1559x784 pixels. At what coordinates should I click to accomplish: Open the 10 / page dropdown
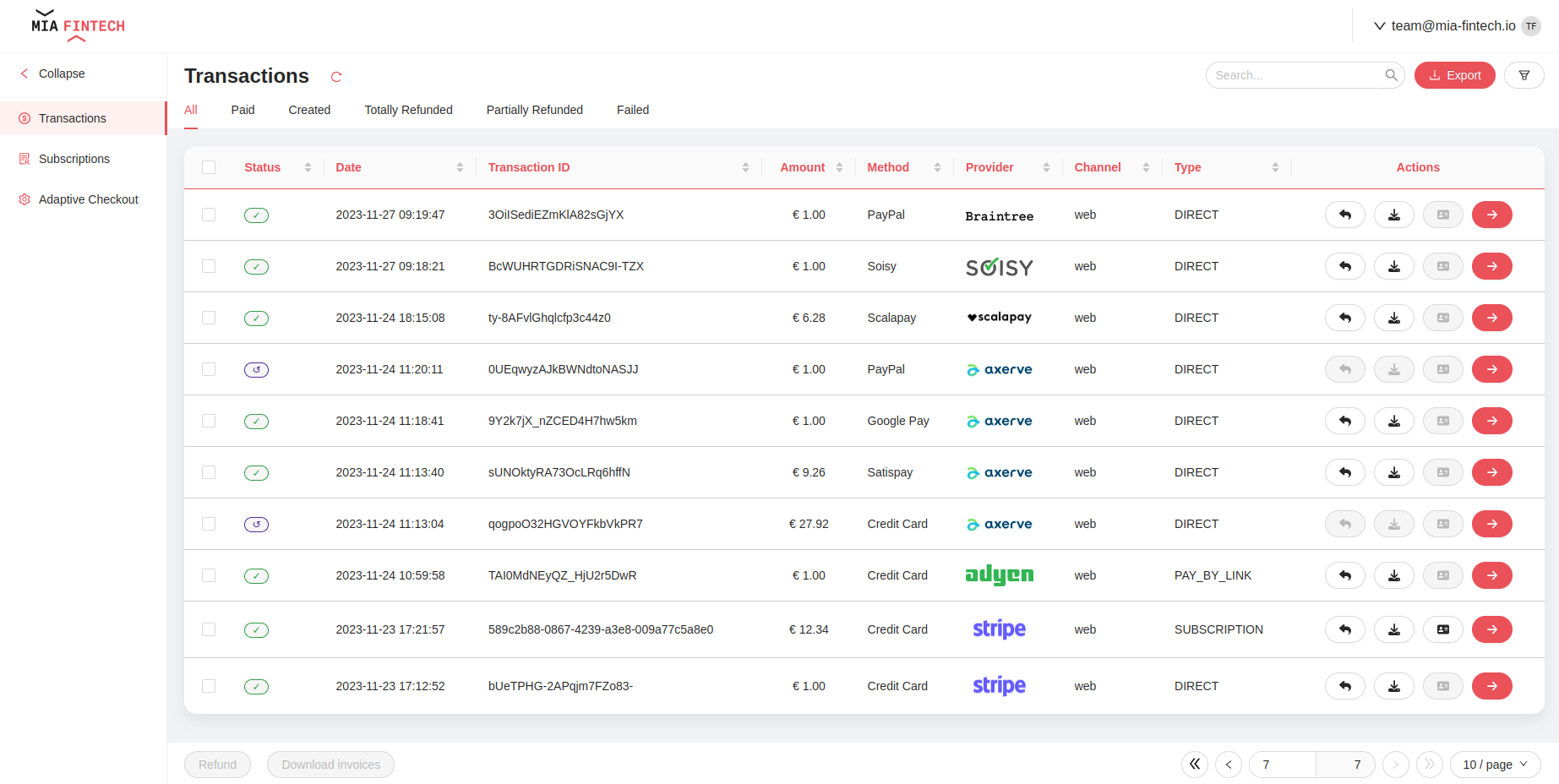pyautogui.click(x=1495, y=765)
